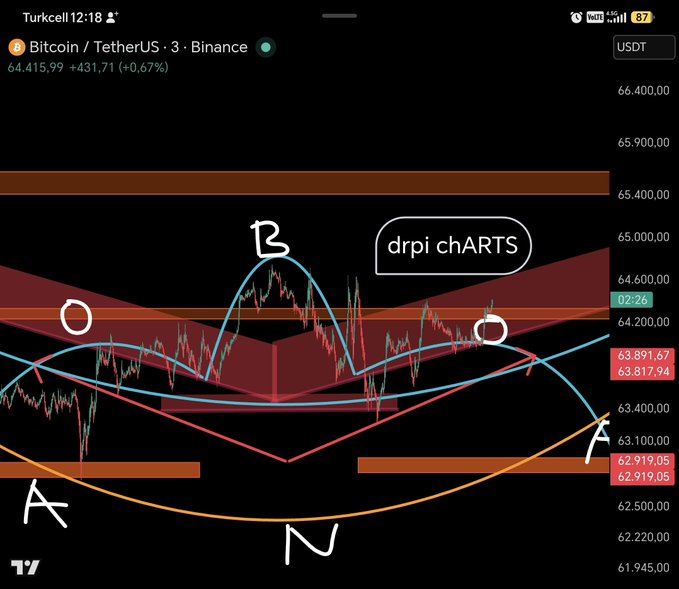Open the USDT currency selector
The height and width of the screenshot is (589, 679).
point(643,47)
